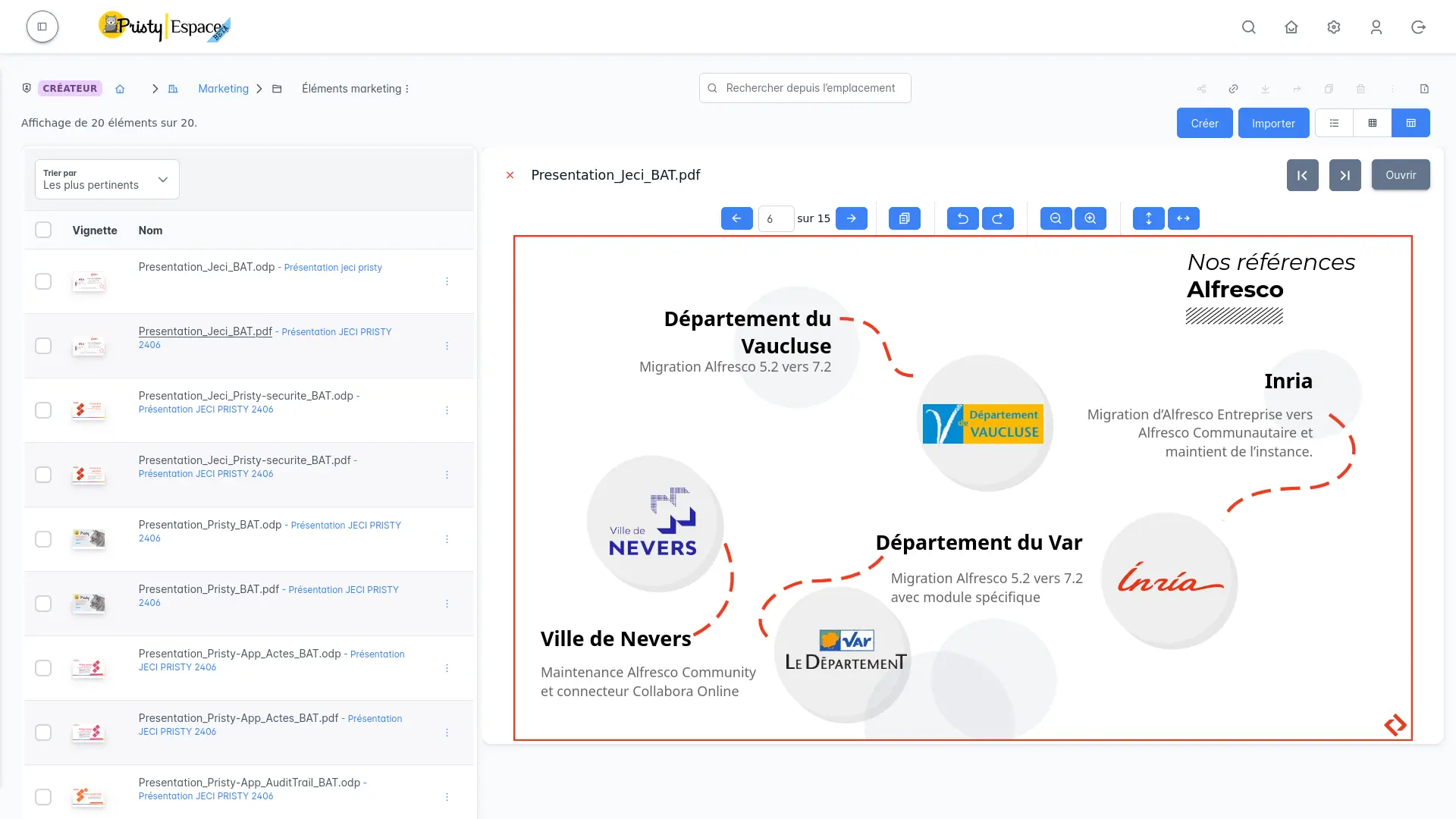Click the trash delete icon
Screen dimensions: 1456x819
point(1361,89)
